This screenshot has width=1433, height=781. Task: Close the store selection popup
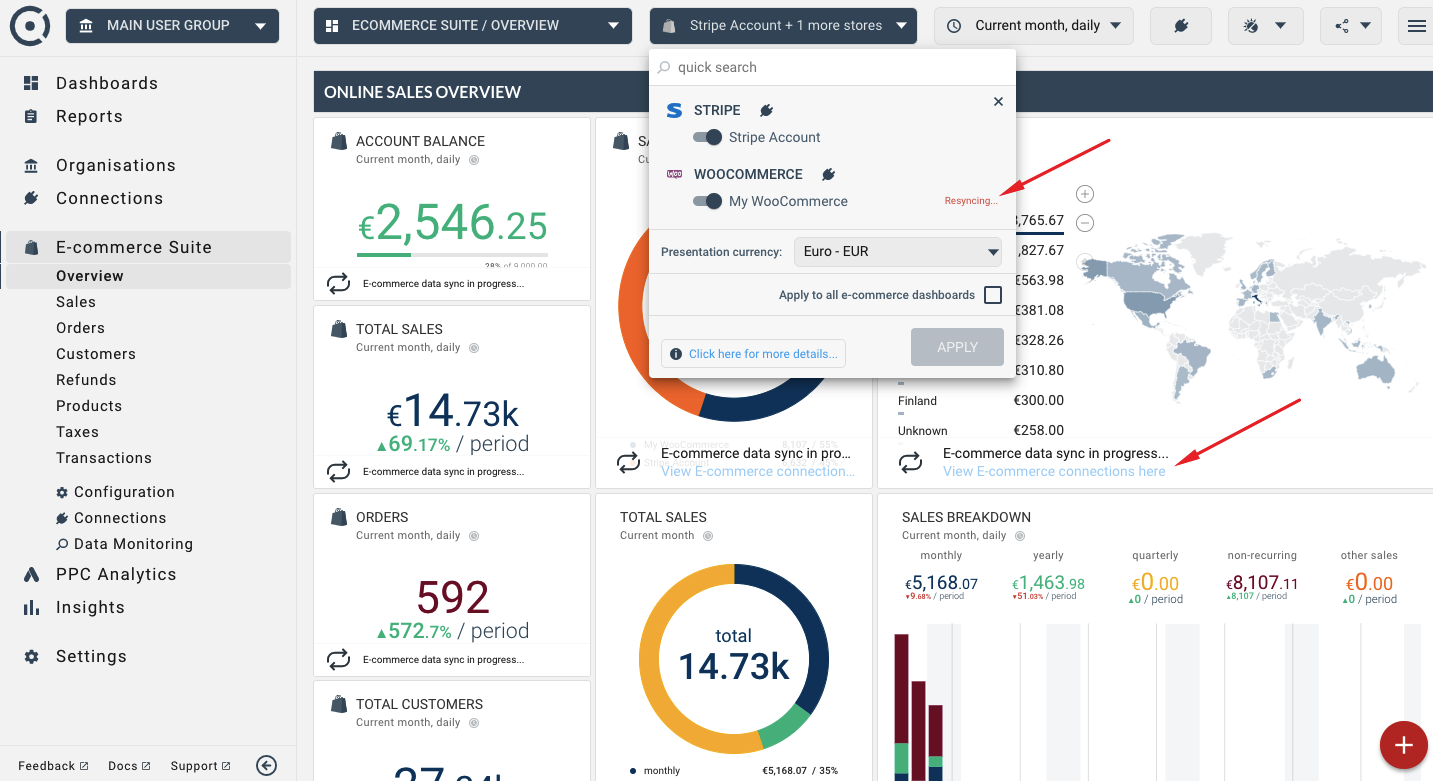click(998, 101)
